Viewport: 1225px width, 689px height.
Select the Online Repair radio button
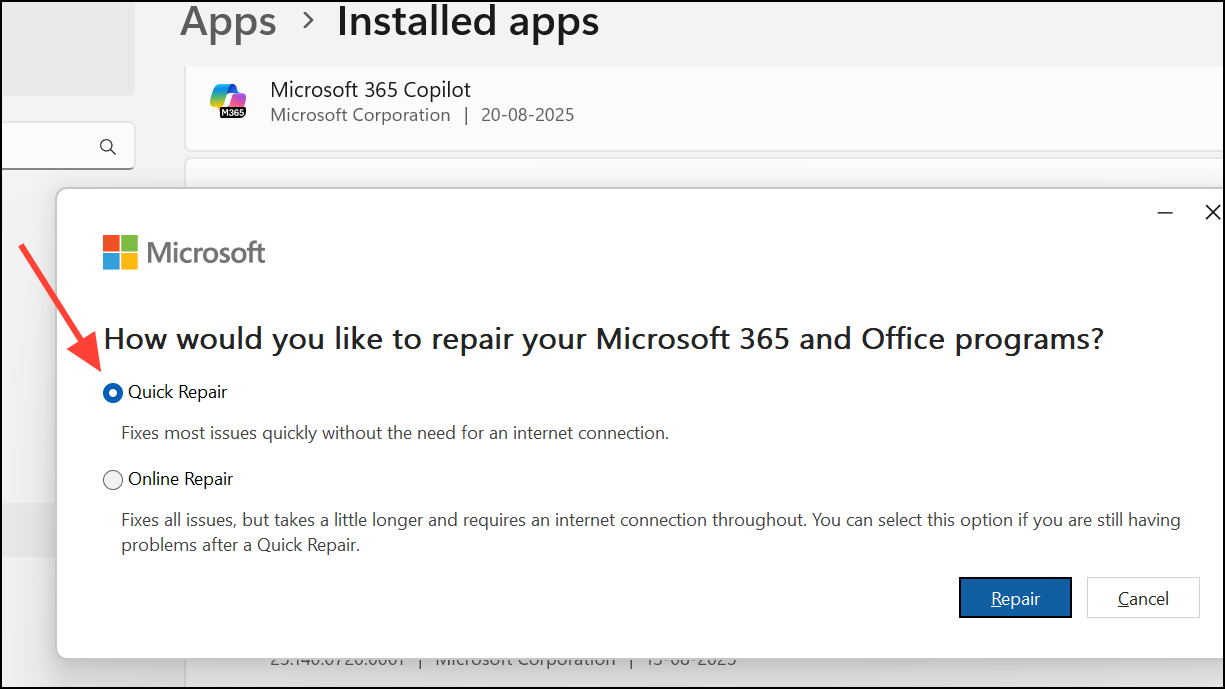click(x=113, y=480)
